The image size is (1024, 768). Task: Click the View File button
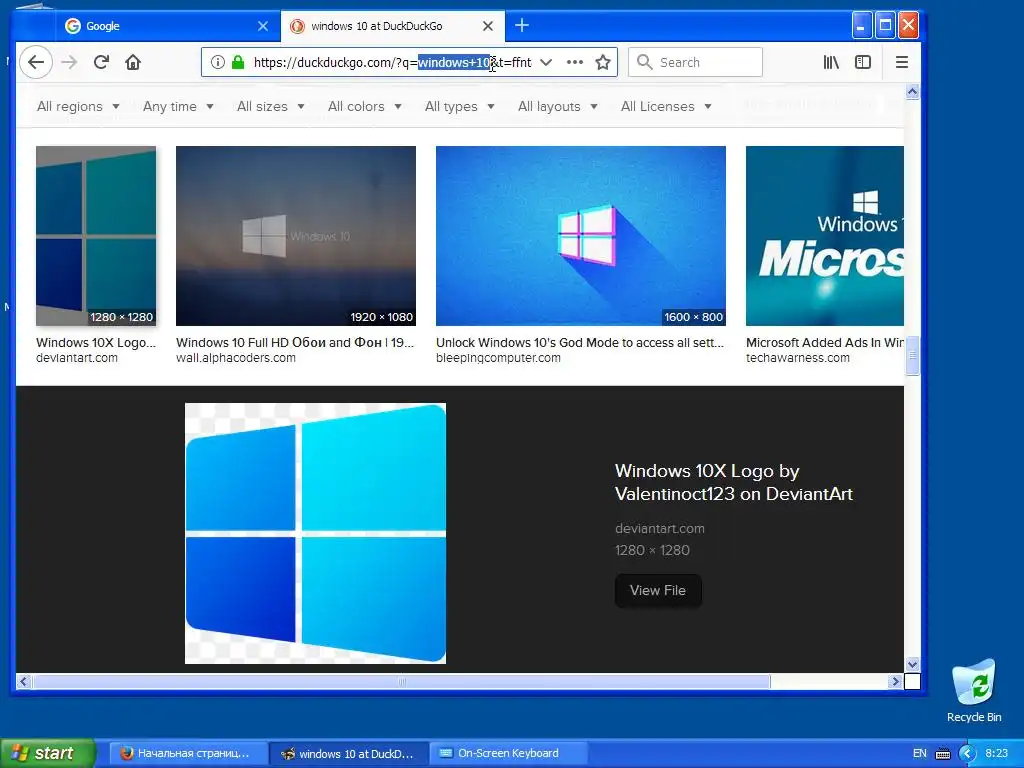point(658,590)
